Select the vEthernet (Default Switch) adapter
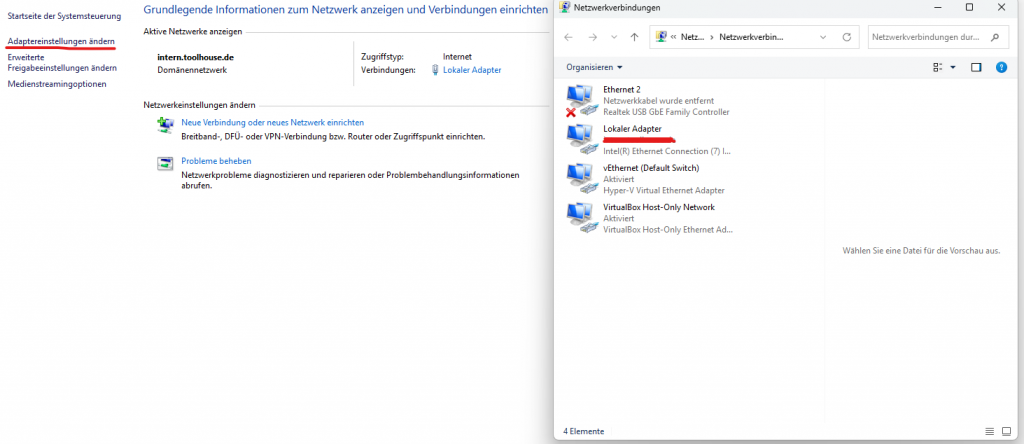Image resolution: width=1024 pixels, height=444 pixels. (650, 168)
